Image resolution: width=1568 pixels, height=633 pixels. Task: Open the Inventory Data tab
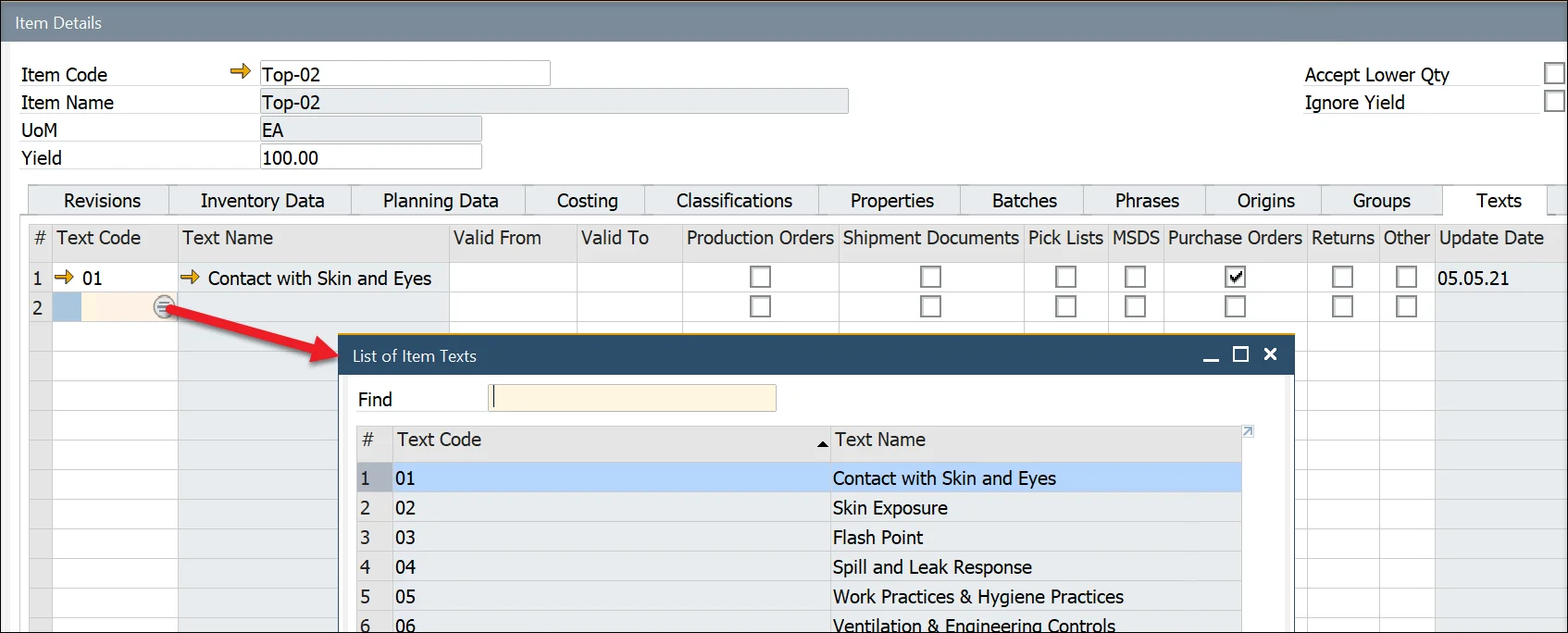click(260, 201)
